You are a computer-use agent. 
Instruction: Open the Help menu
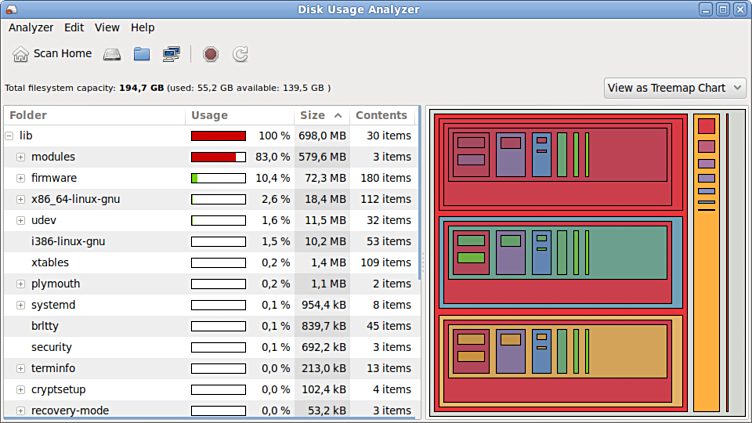pos(142,28)
